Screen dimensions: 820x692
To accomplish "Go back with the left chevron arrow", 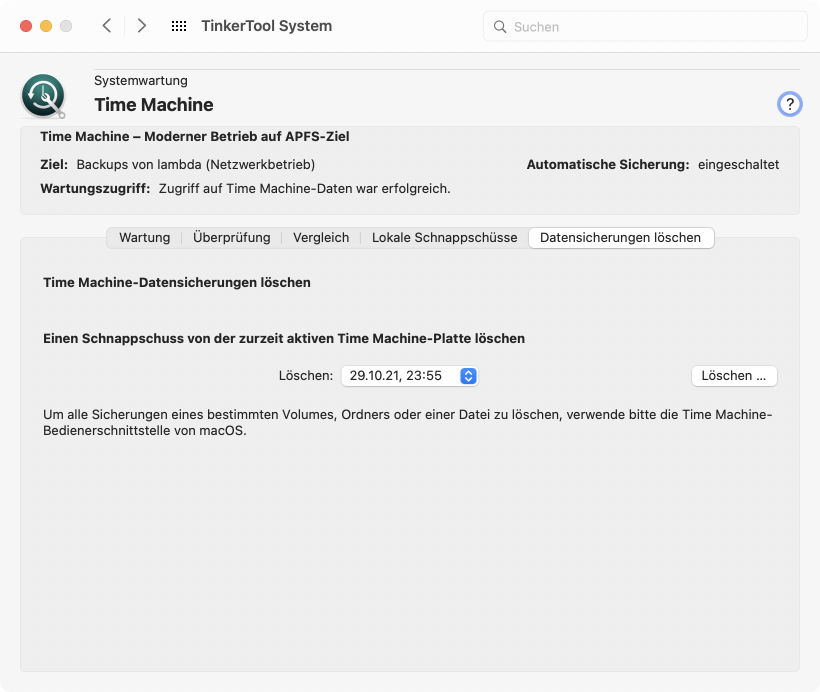I will 107,26.
